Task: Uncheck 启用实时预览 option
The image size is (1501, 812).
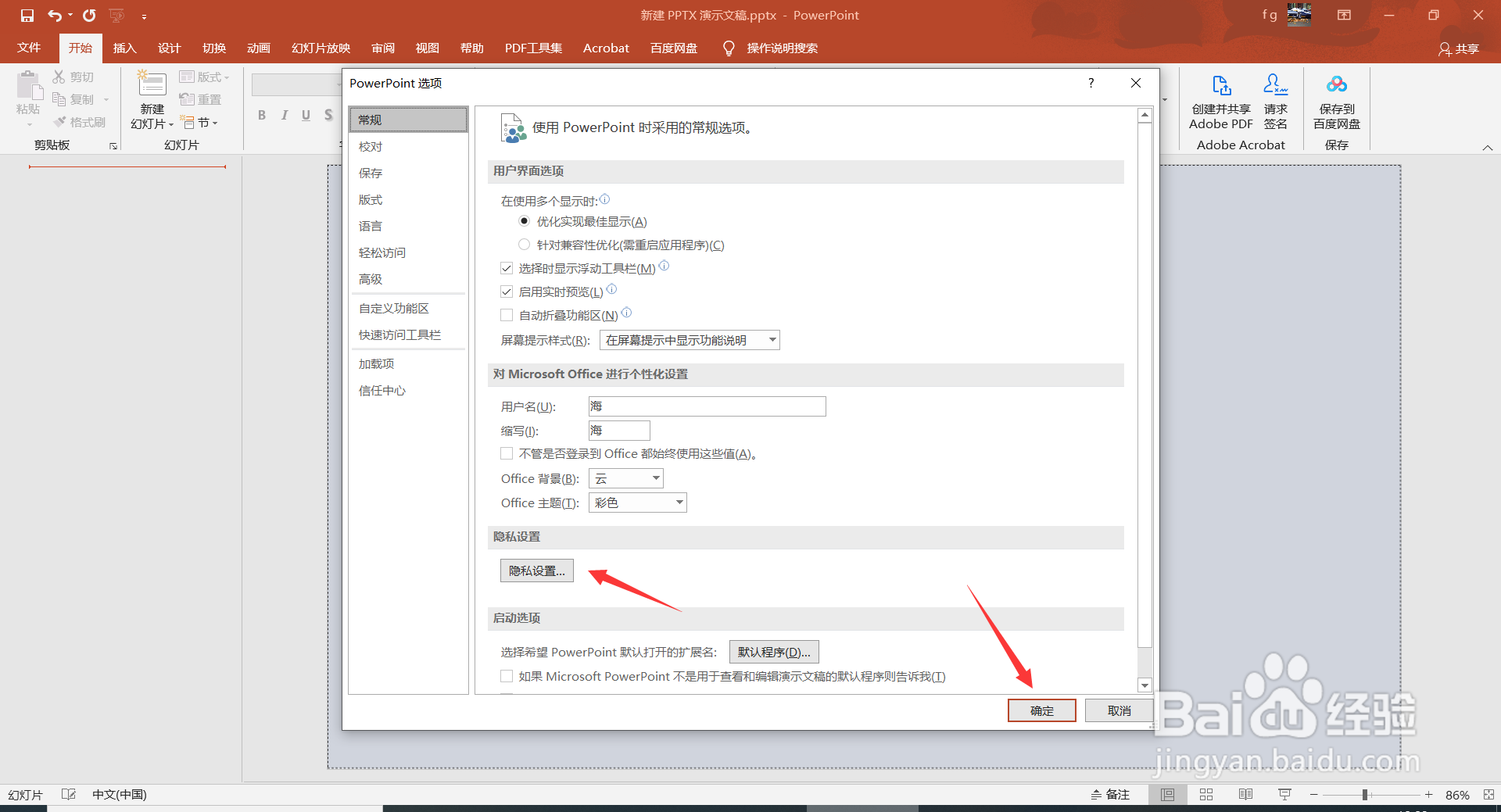Action: [507, 291]
